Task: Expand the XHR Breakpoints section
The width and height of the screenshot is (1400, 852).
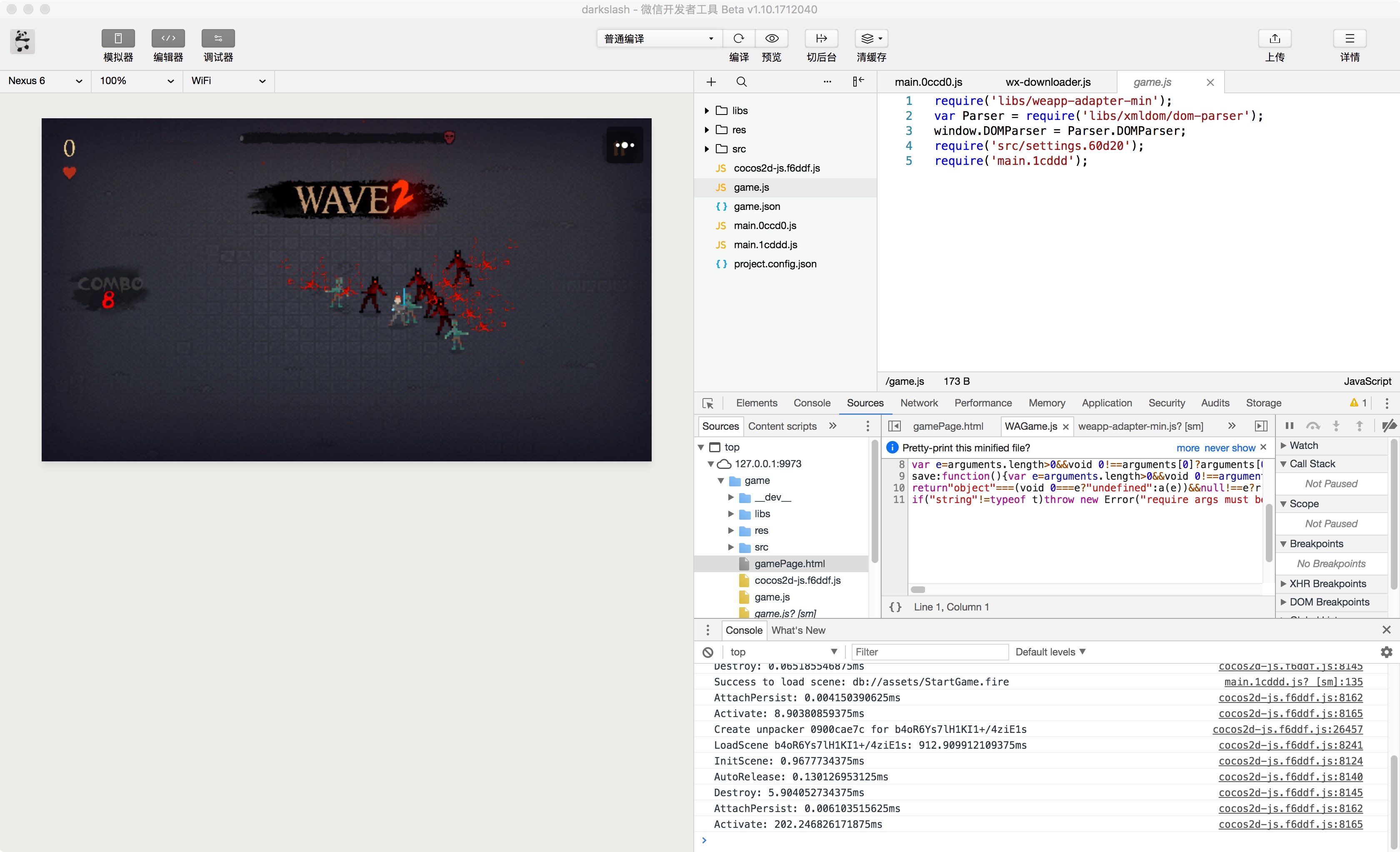Action: (x=1283, y=584)
